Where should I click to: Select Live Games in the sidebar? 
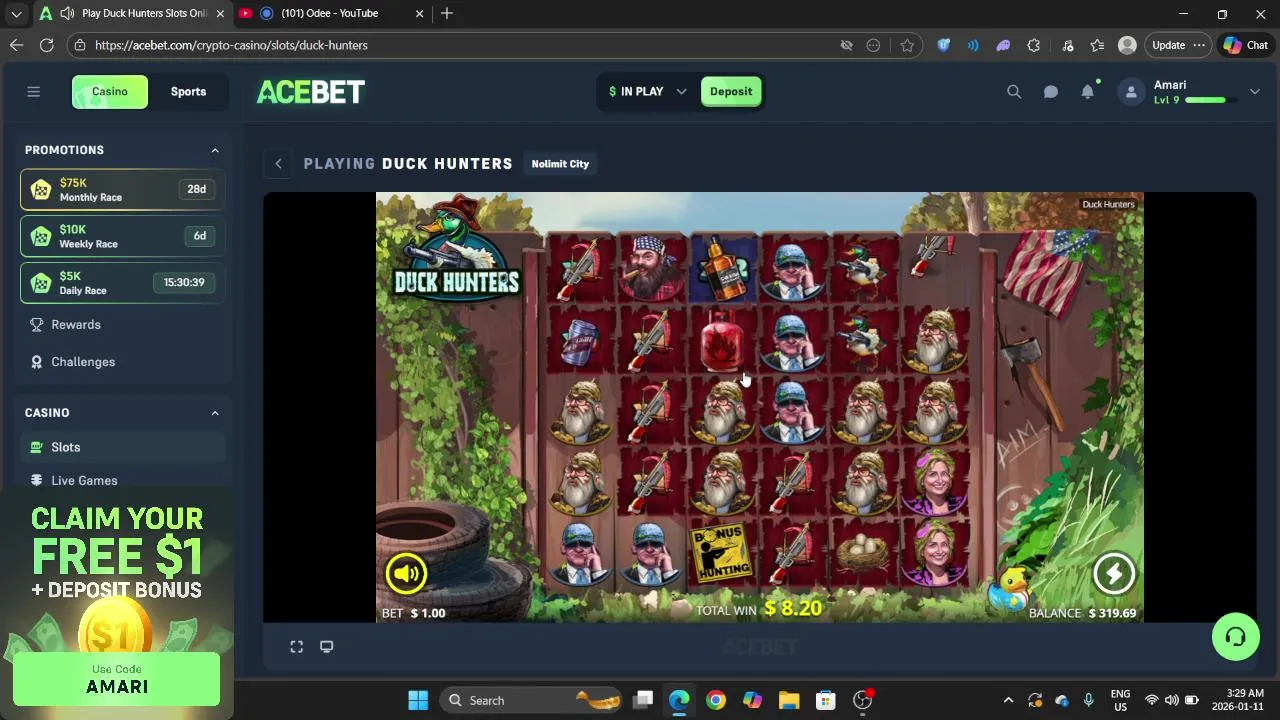[x=83, y=480]
